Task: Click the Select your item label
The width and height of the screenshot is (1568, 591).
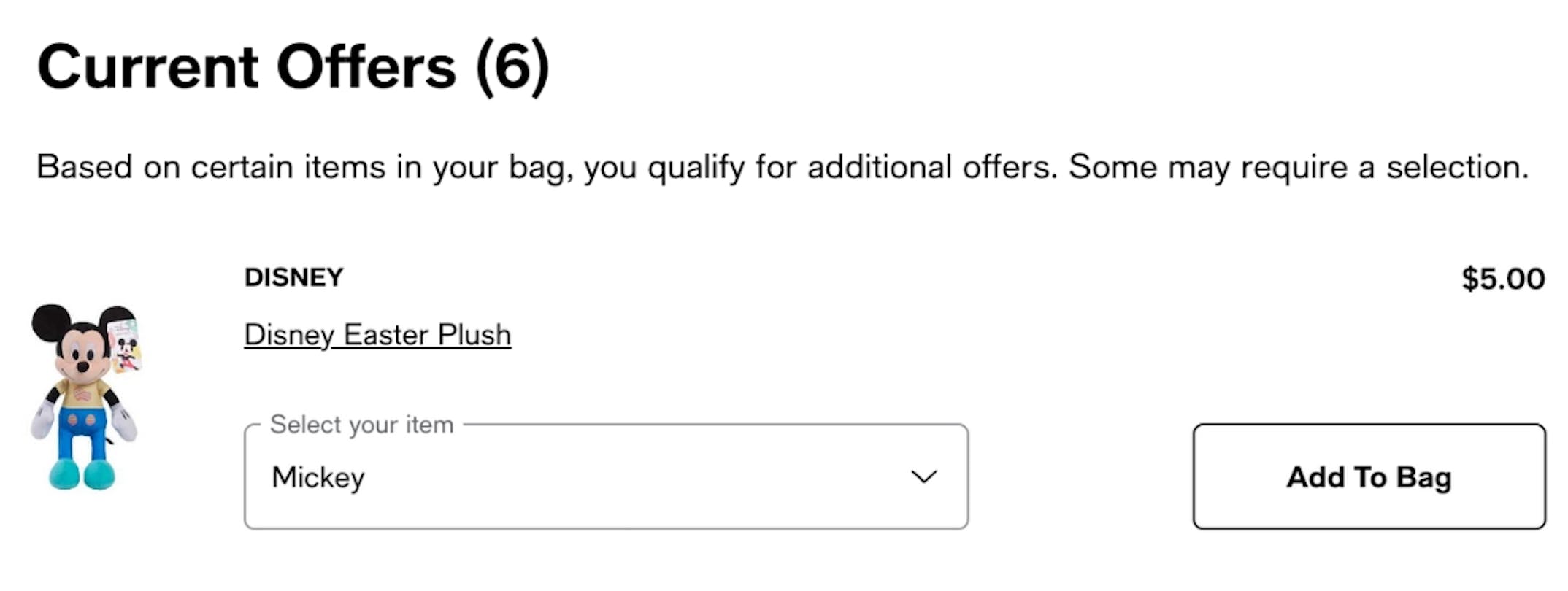Action: [361, 425]
